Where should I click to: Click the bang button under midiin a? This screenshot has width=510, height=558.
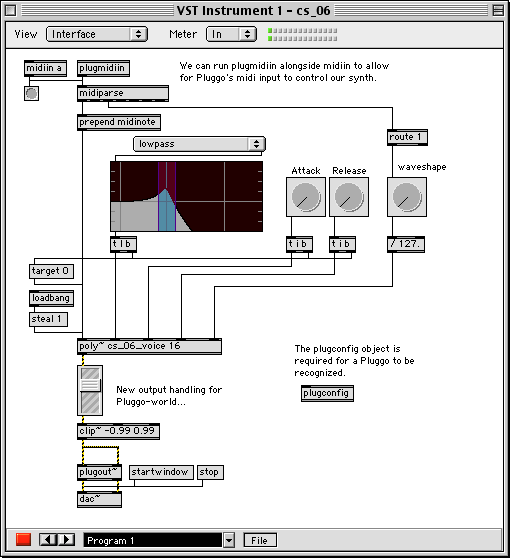click(x=31, y=94)
